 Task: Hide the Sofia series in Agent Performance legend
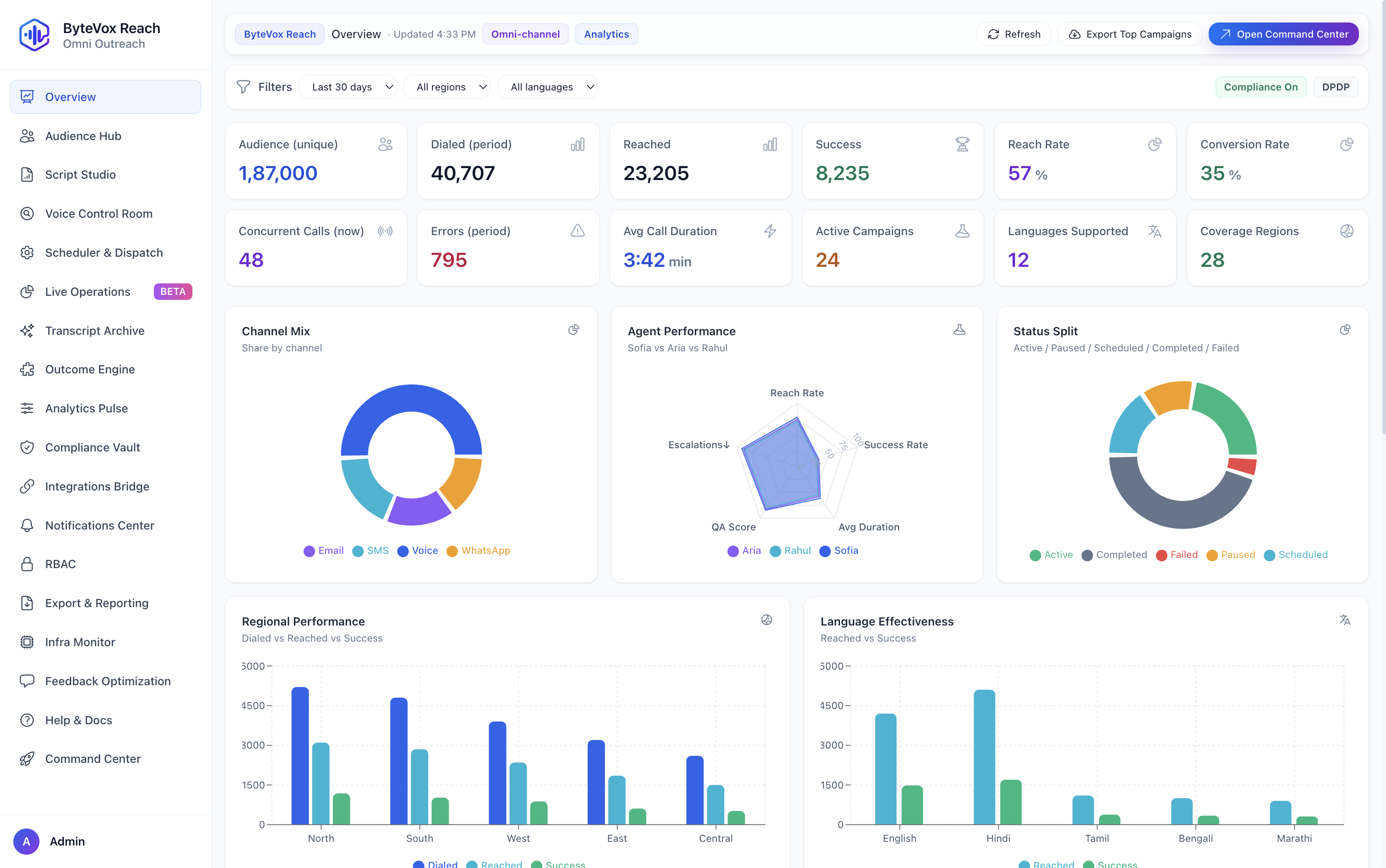click(839, 551)
